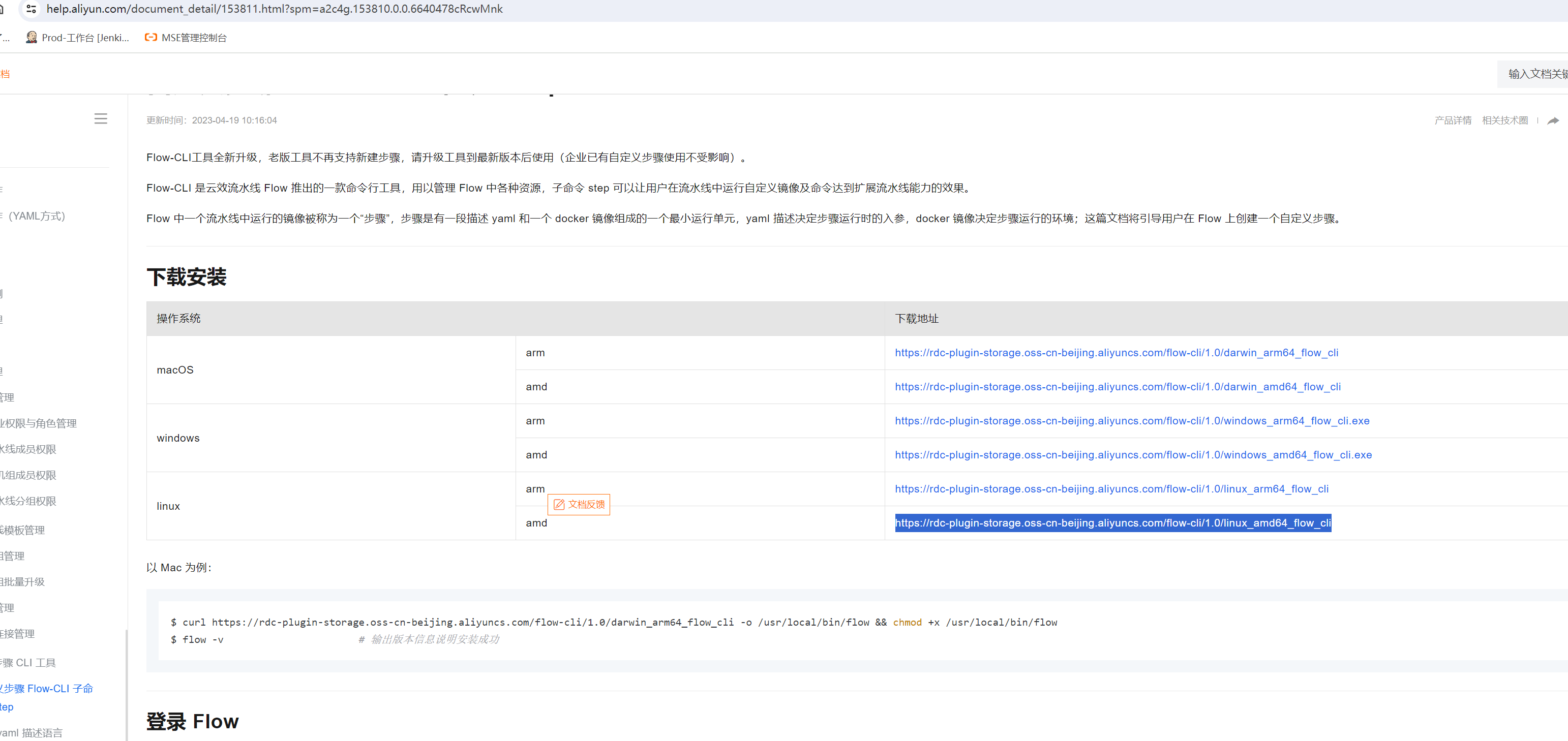
Task: Open the darwin_arm64_flow_cli download link
Action: point(1117,353)
